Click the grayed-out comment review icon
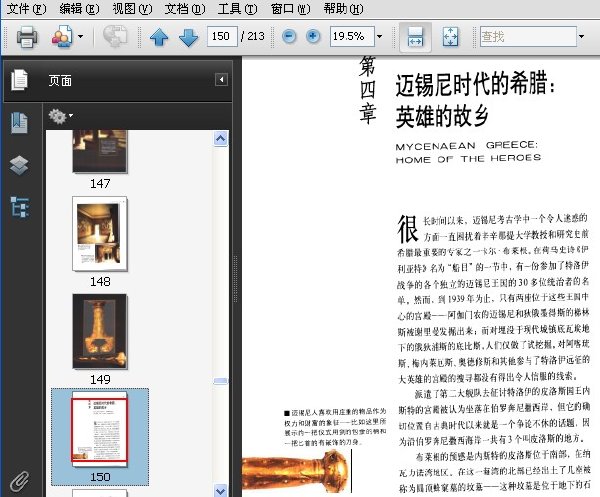The height and width of the screenshot is (497, 600). (x=115, y=36)
